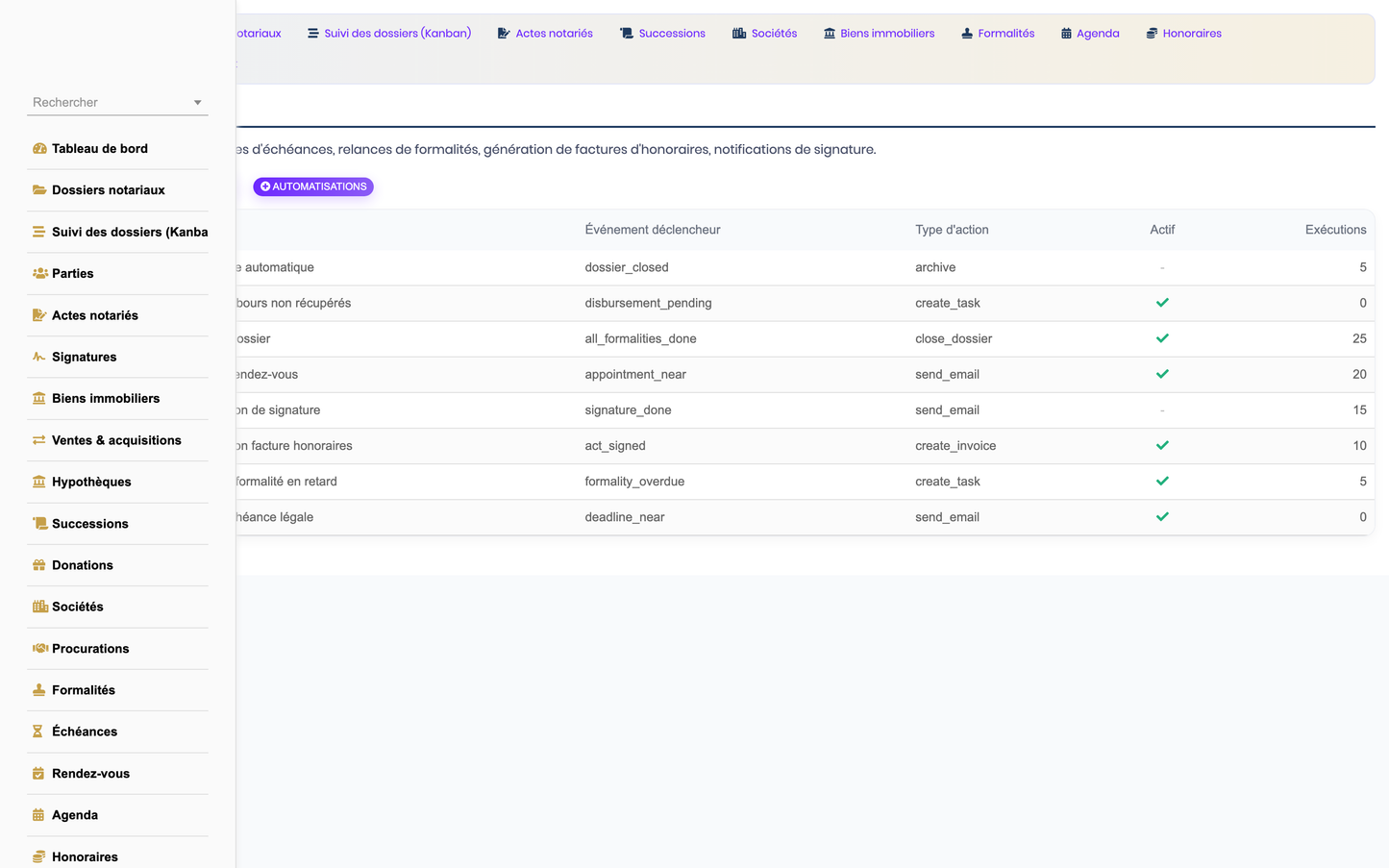Click the Kanban list icon in top bar

313,34
